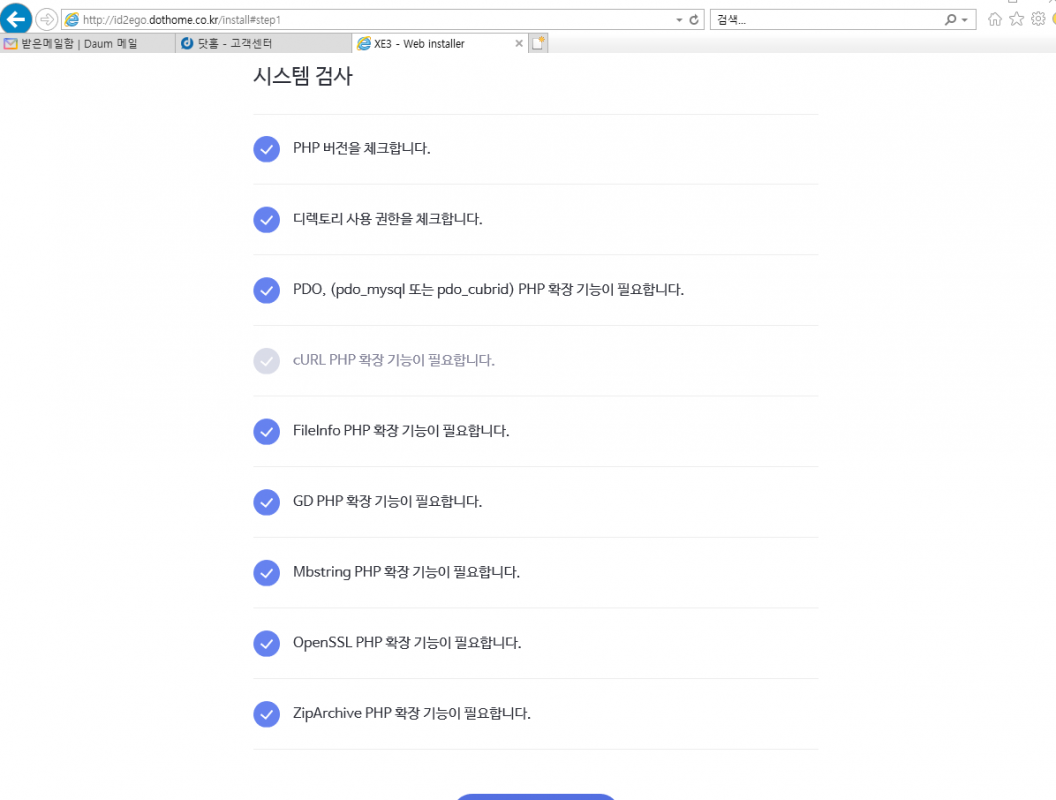The width and height of the screenshot is (1056, 800).
Task: Click the 닷홈 favicon on the favorites bar
Action: pos(187,43)
